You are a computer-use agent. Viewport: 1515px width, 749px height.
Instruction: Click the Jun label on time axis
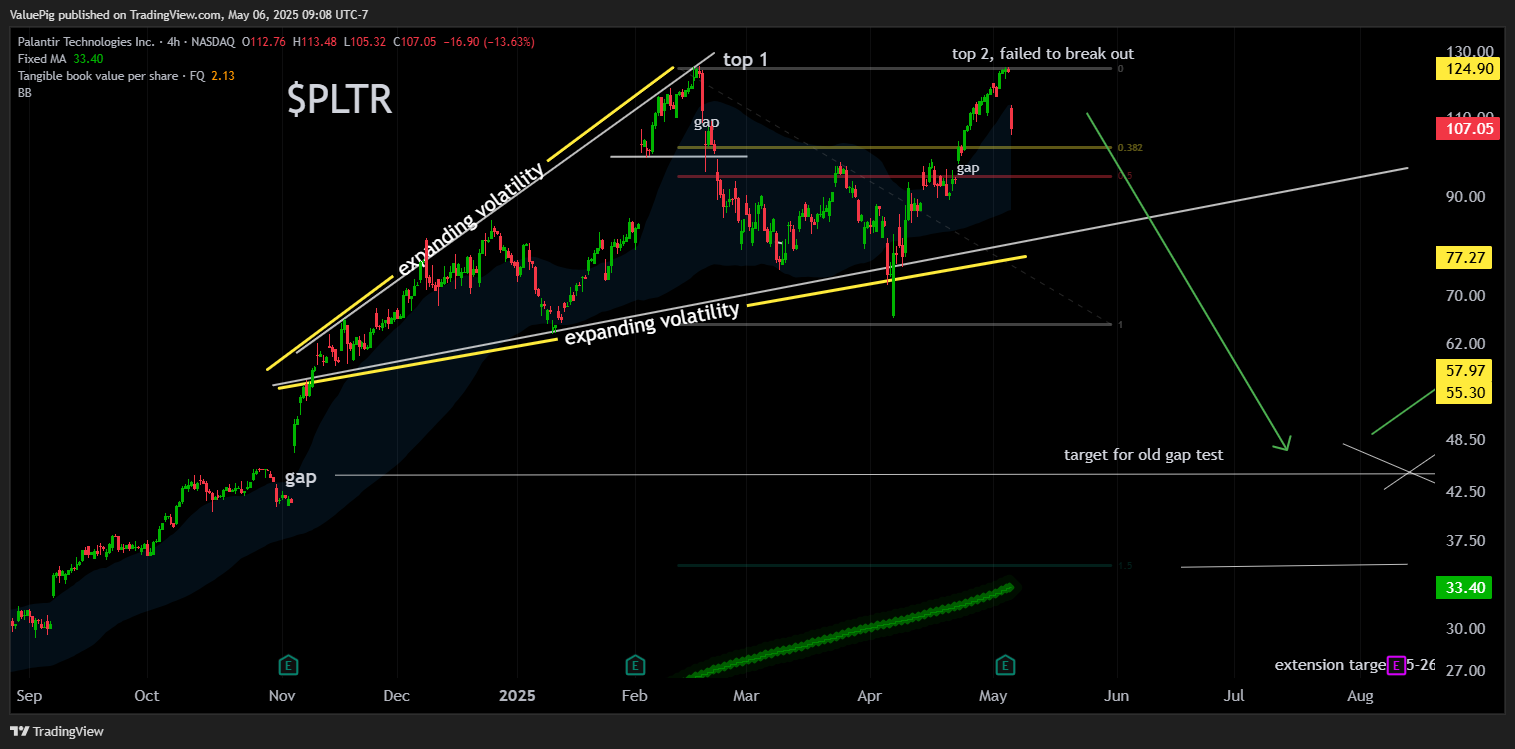click(1117, 695)
